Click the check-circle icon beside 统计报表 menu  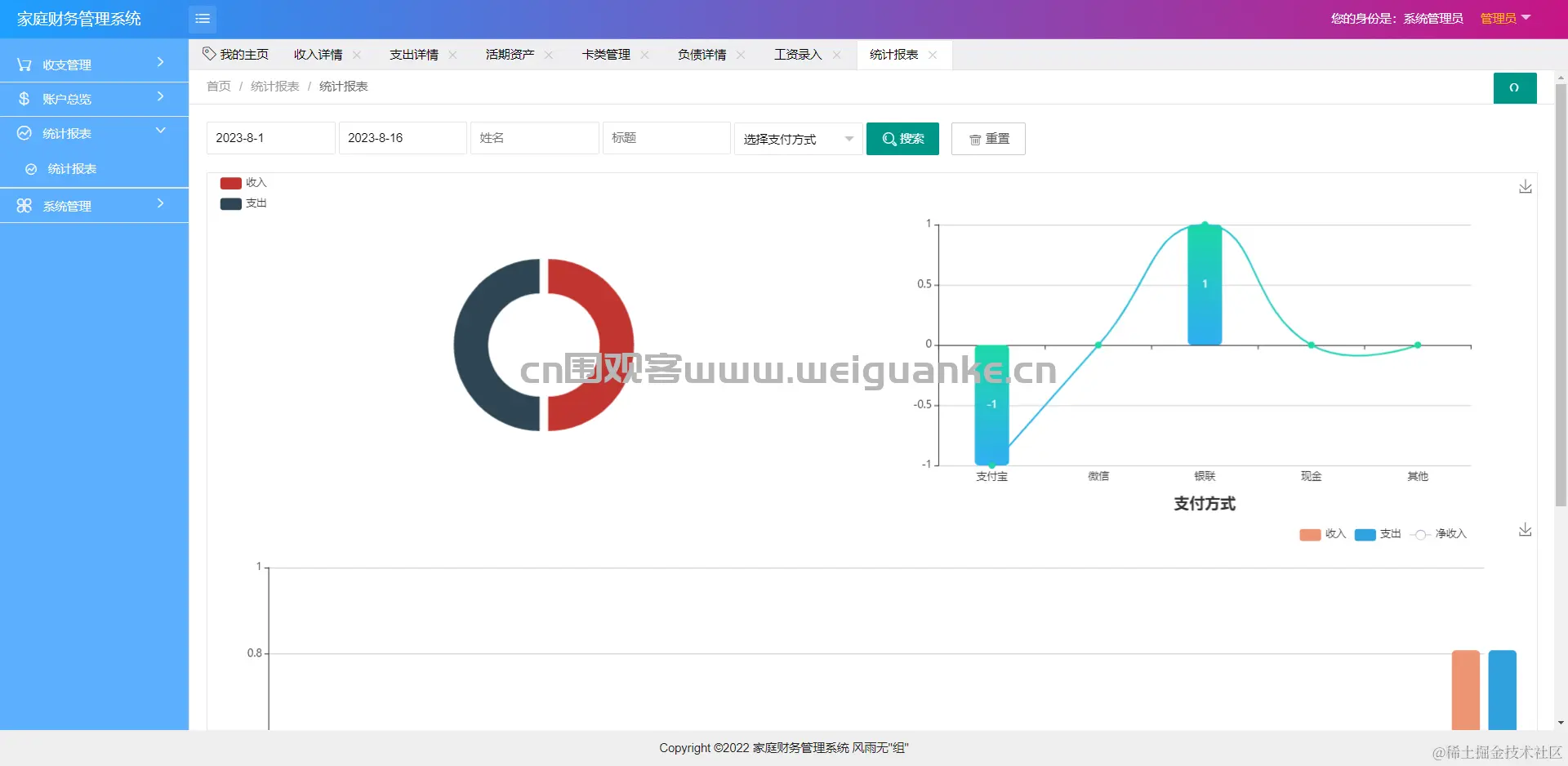click(x=24, y=133)
